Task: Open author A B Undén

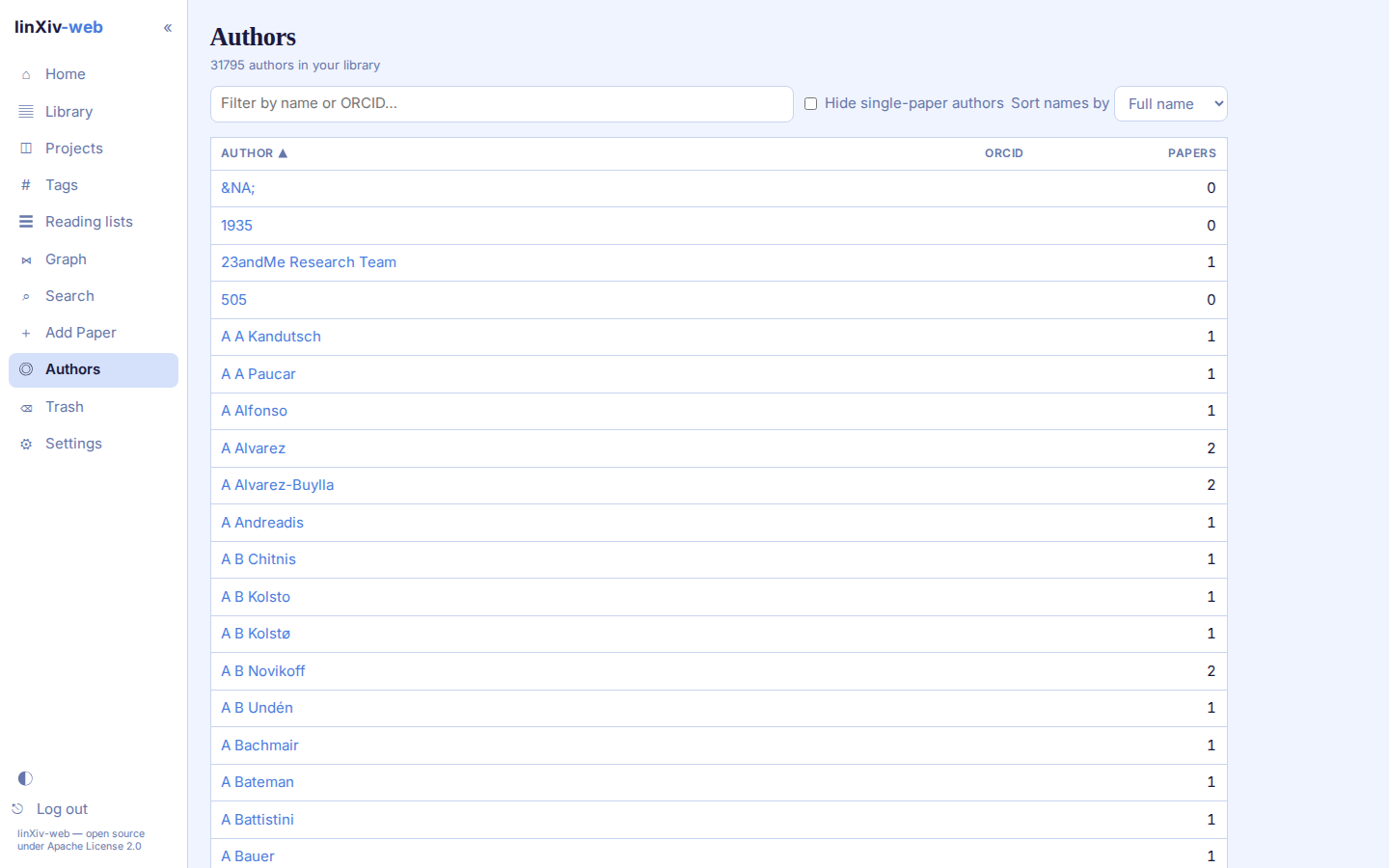Action: click(258, 708)
